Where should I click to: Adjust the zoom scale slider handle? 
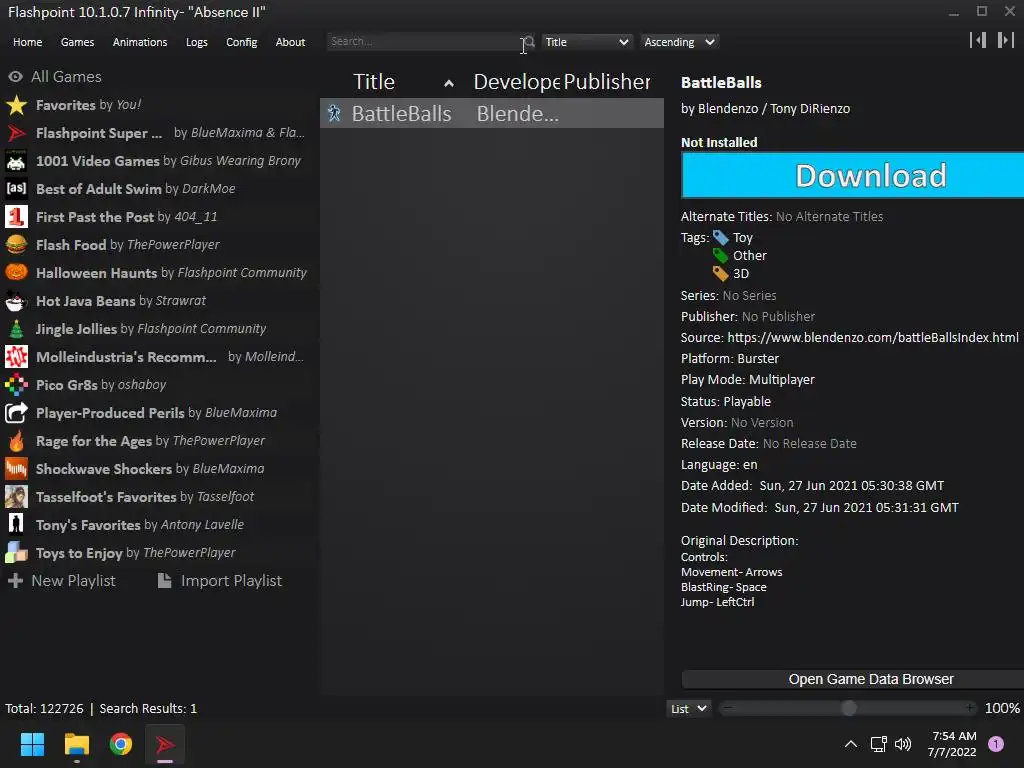(848, 708)
